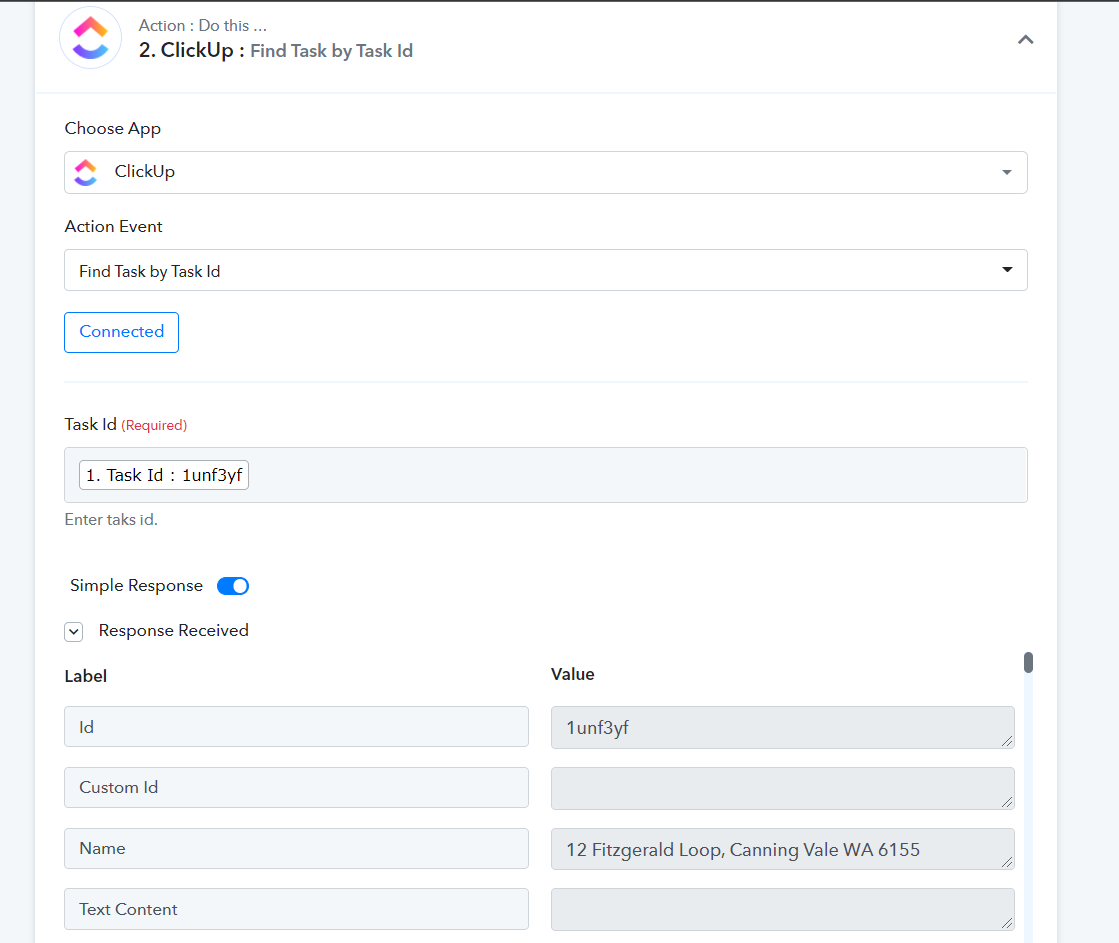Toggle the Simple Response switch
The image size is (1119, 943).
[x=233, y=586]
